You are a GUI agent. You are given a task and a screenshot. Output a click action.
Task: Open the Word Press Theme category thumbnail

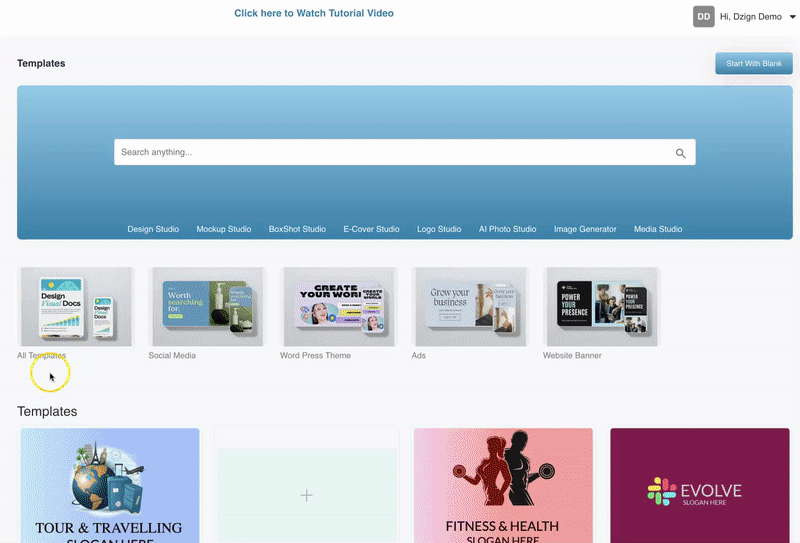(x=338, y=307)
